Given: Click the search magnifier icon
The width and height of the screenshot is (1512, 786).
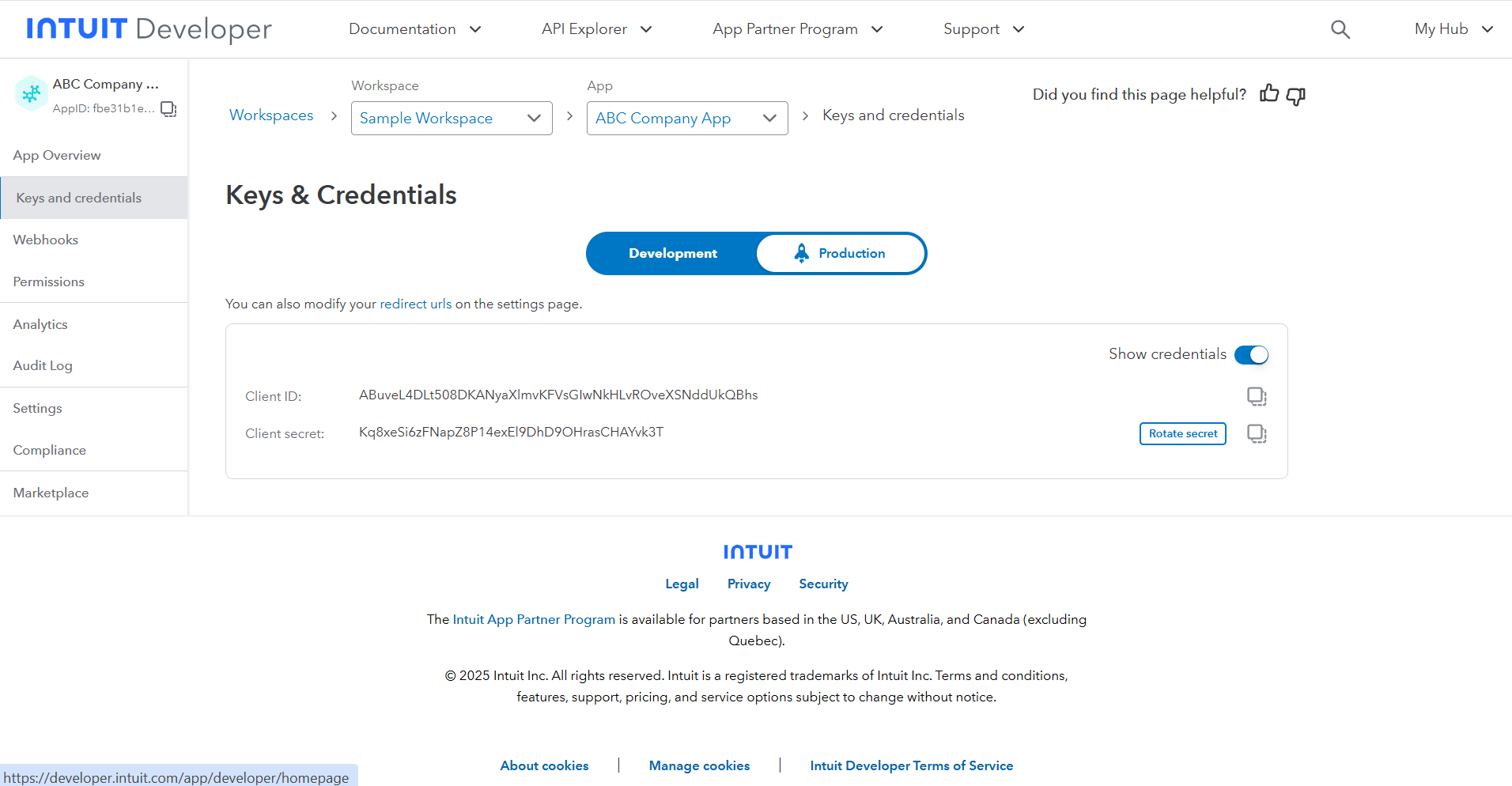Looking at the screenshot, I should click(1340, 29).
